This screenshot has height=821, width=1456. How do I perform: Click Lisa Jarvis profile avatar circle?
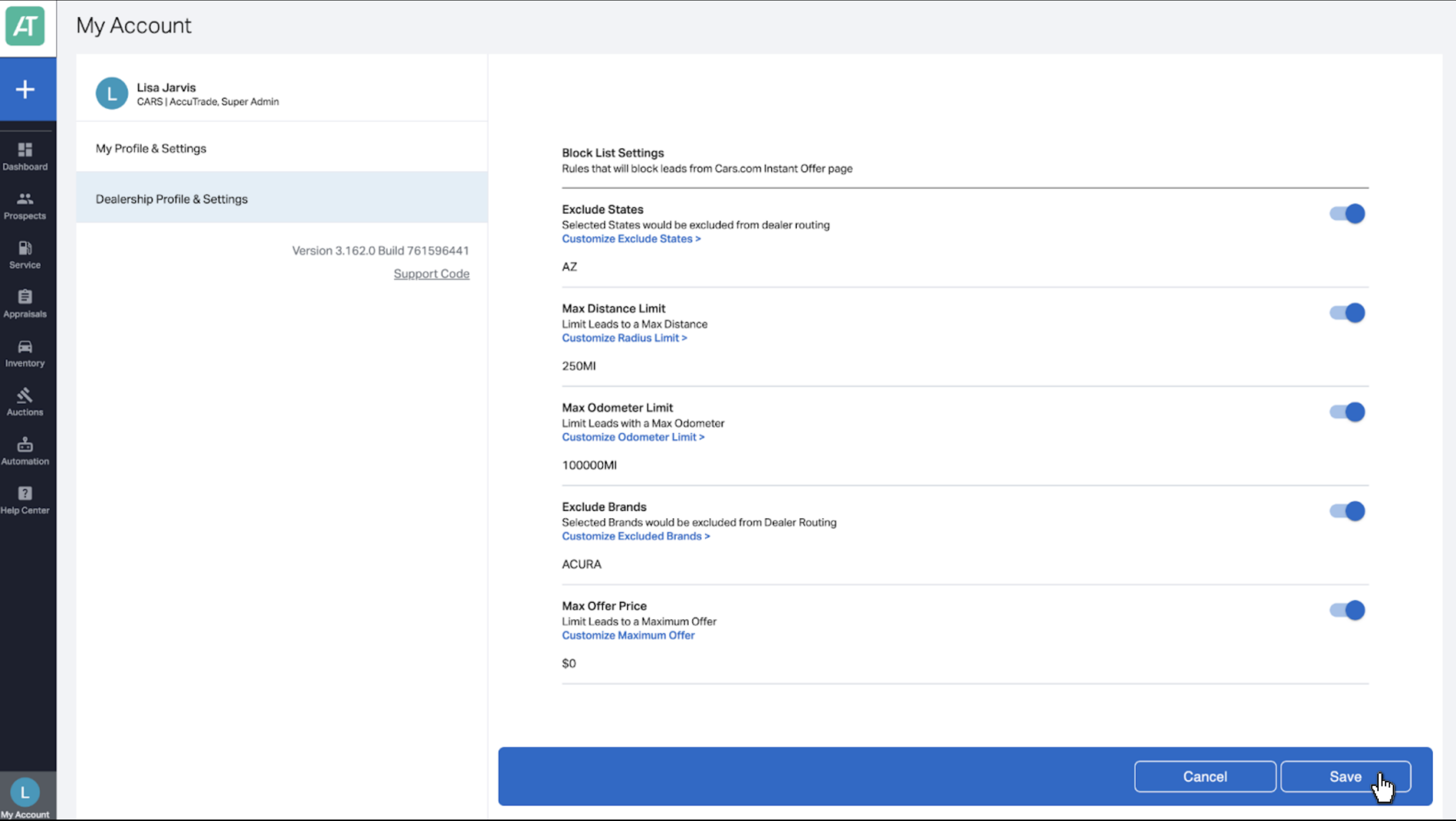click(x=111, y=93)
